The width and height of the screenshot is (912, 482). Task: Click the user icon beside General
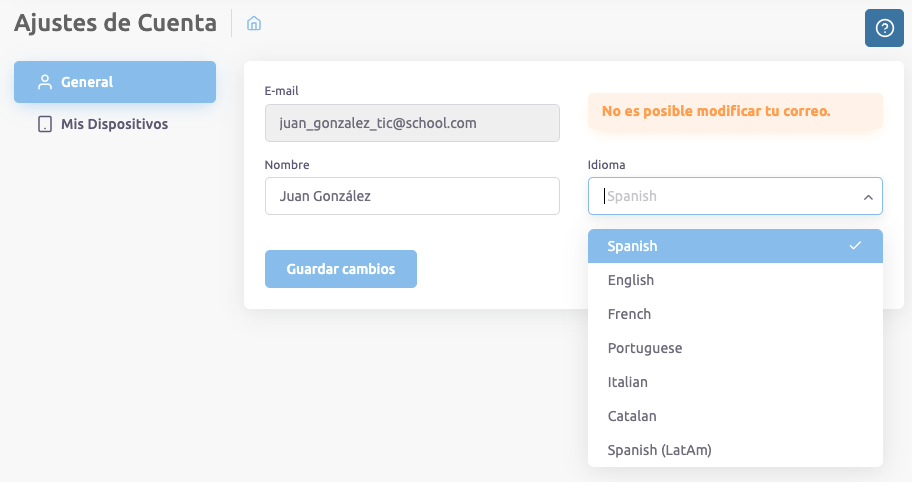click(44, 82)
